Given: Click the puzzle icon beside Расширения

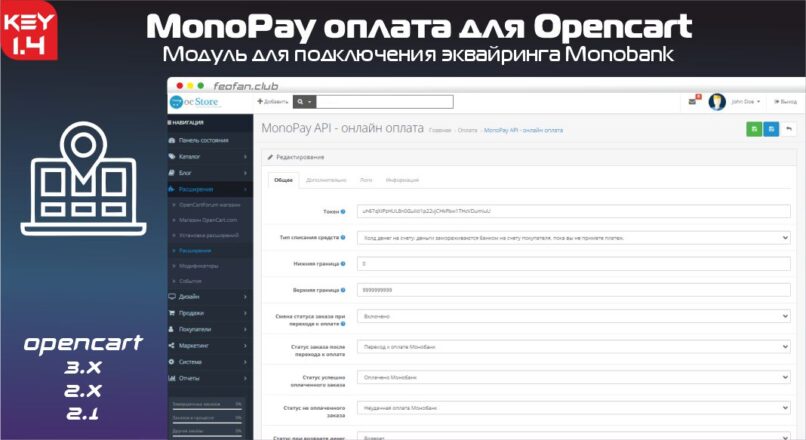Looking at the screenshot, I should 172,189.
